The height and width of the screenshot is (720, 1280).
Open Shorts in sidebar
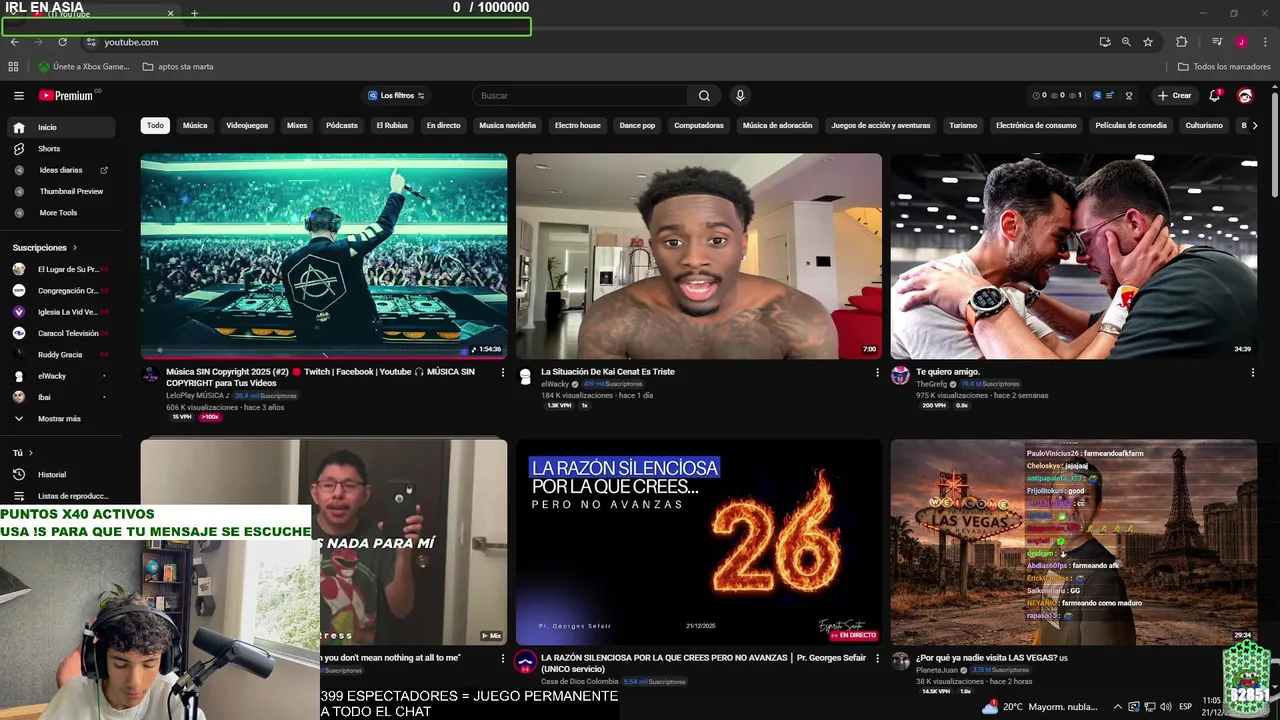61,149
